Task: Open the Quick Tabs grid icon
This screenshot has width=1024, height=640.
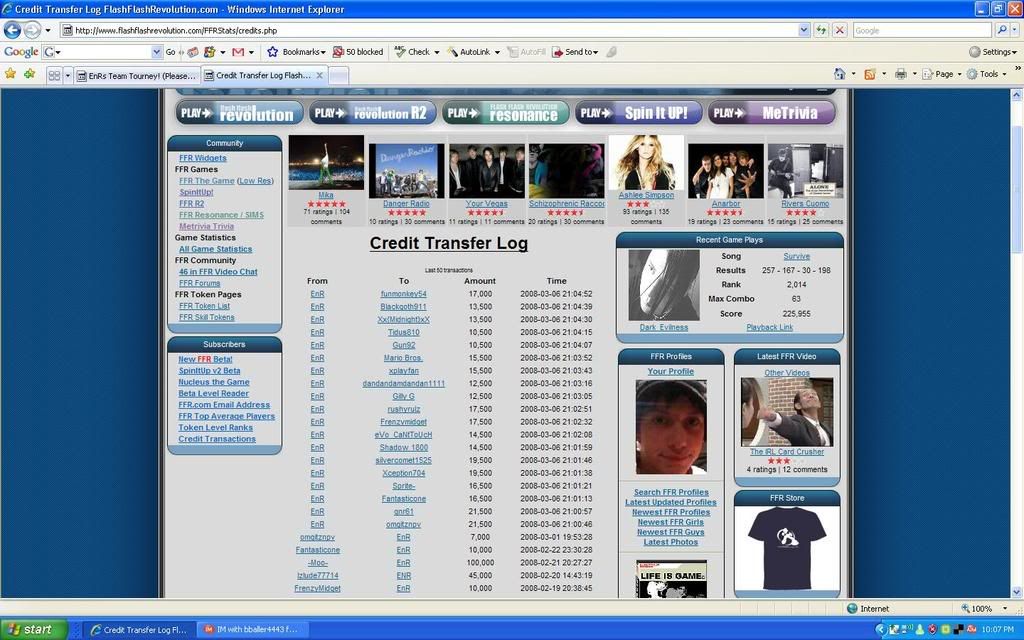Action: coord(54,75)
